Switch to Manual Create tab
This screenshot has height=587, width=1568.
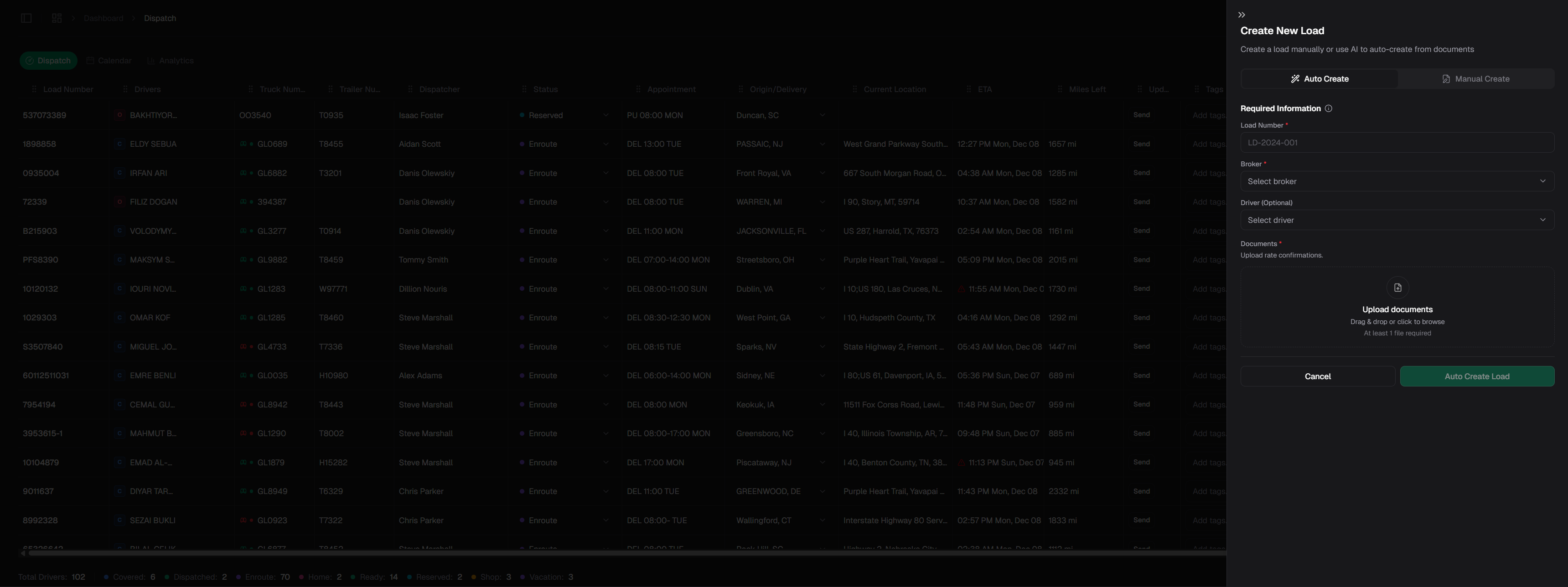click(1475, 79)
